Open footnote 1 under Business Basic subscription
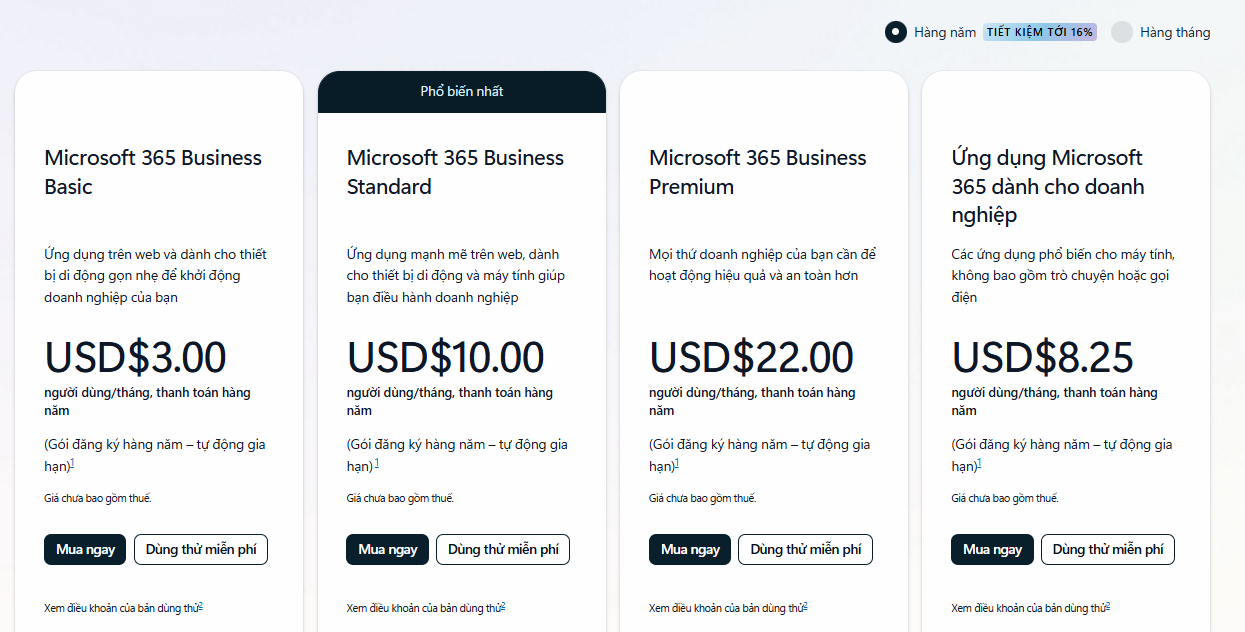Image resolution: width=1245 pixels, height=632 pixels. tap(73, 464)
